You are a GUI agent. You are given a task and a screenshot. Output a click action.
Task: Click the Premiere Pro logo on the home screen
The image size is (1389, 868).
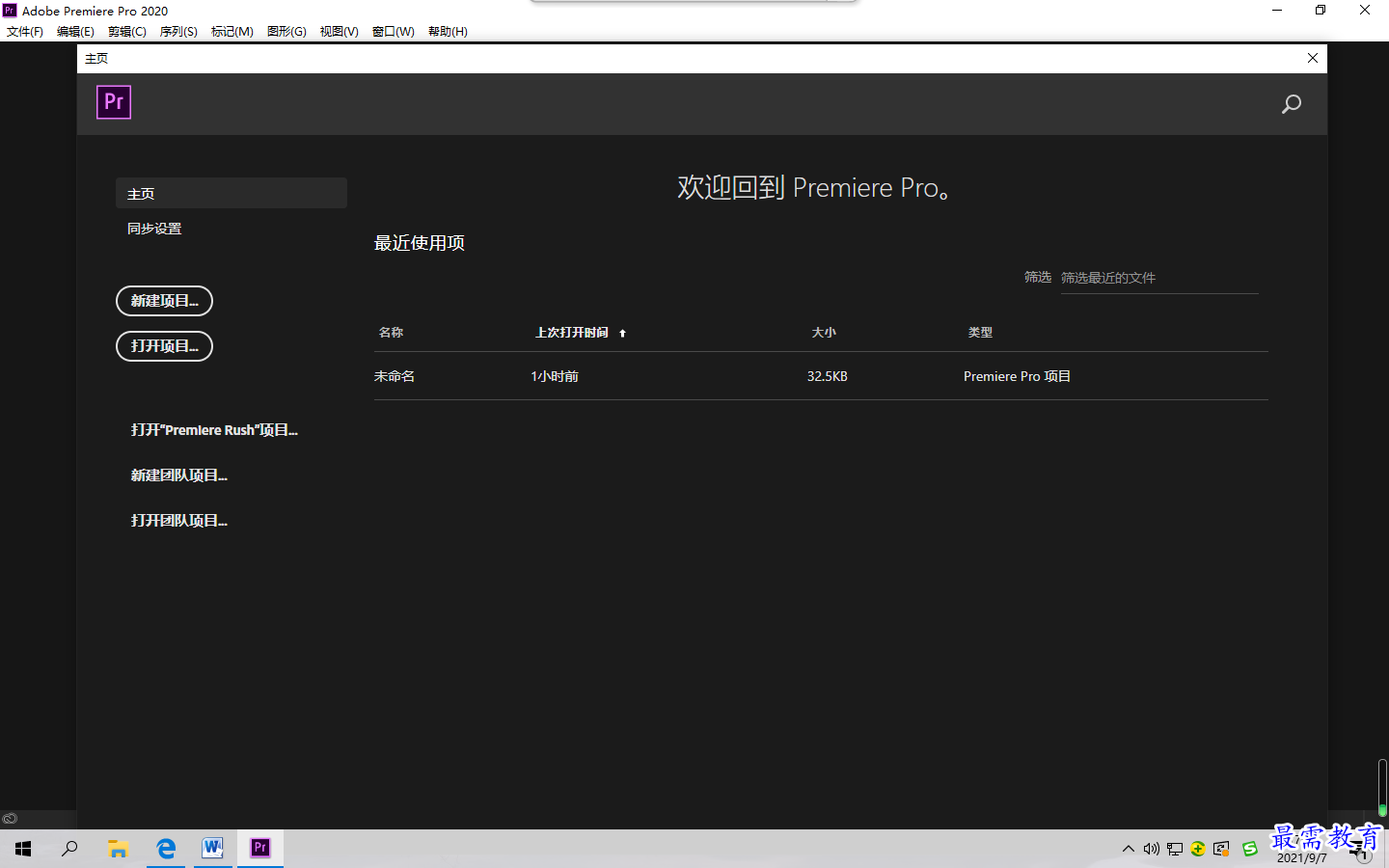click(114, 102)
